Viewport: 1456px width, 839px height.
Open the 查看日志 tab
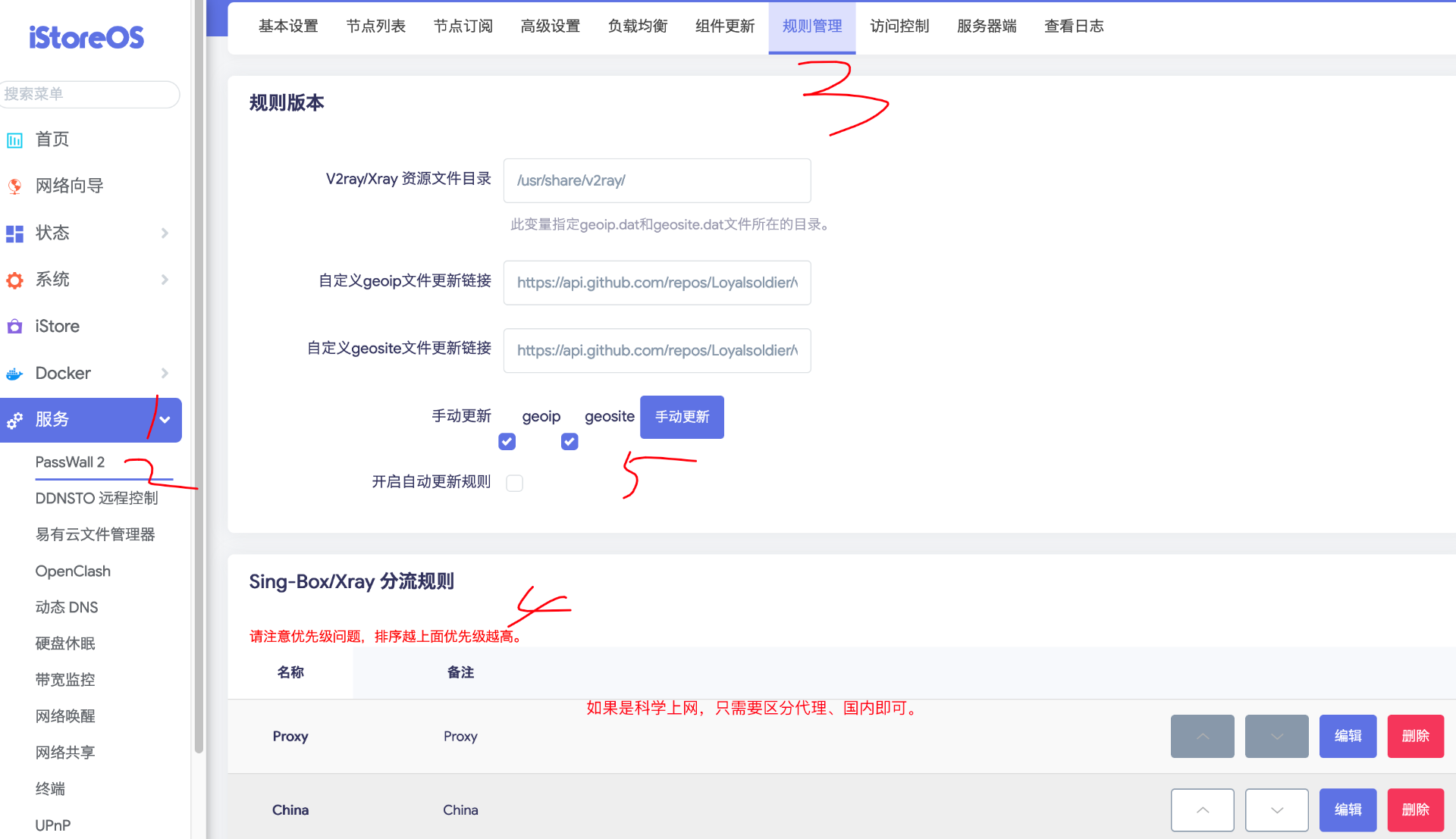(1074, 26)
